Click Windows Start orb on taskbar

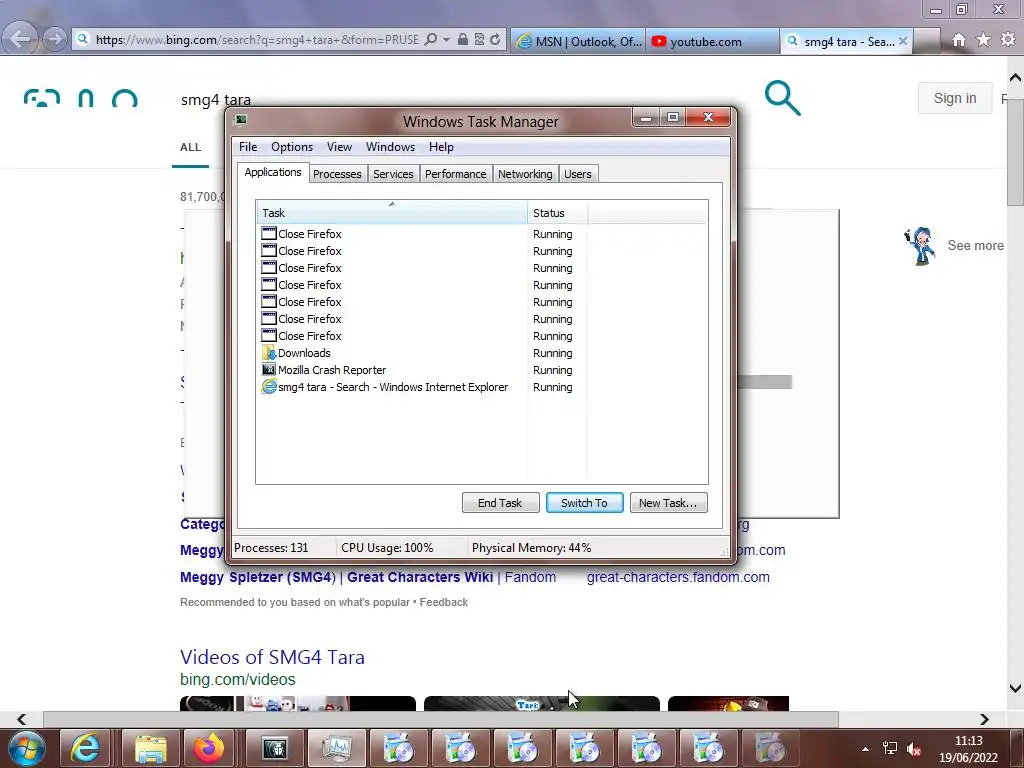pyautogui.click(x=27, y=748)
